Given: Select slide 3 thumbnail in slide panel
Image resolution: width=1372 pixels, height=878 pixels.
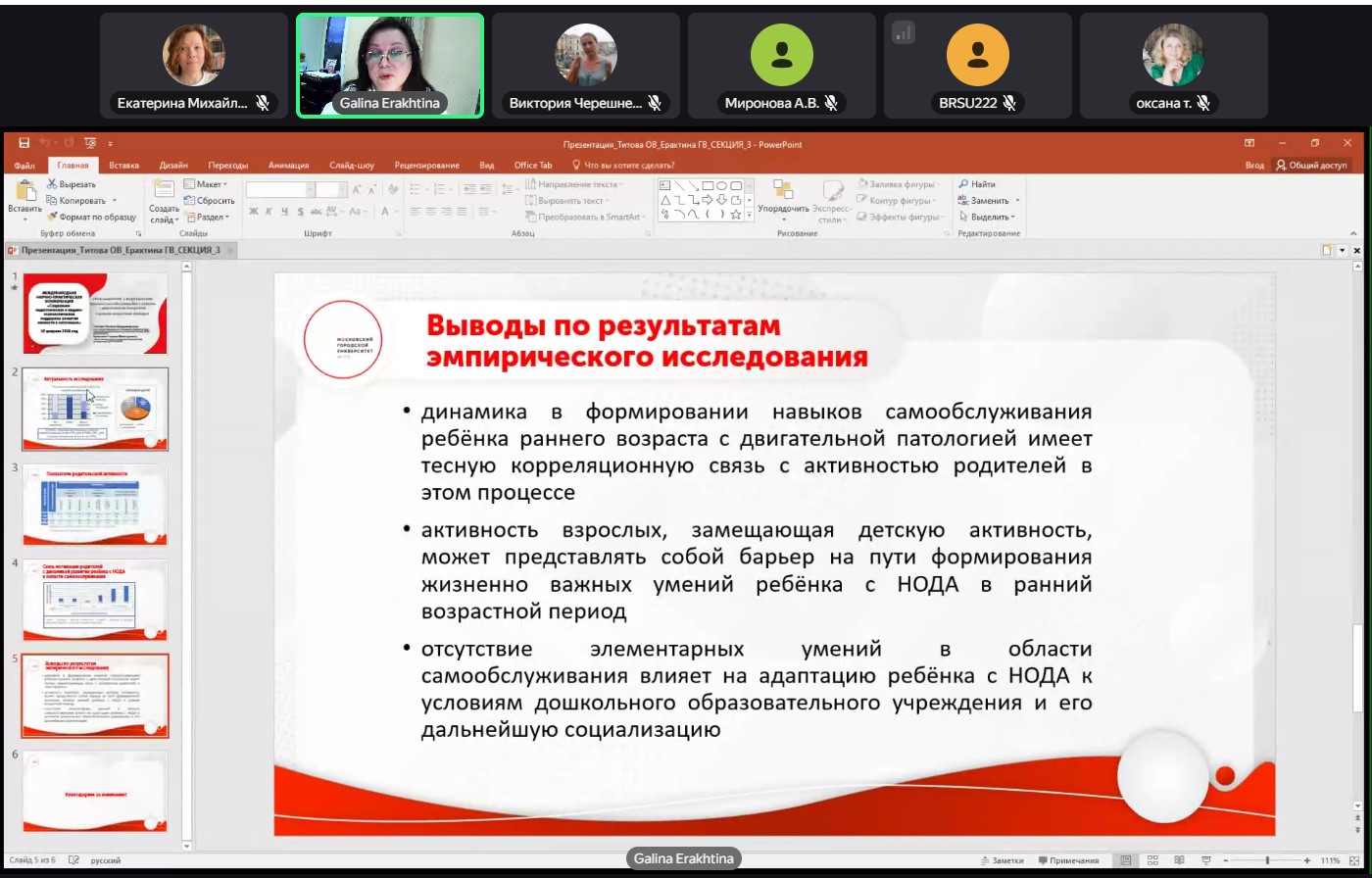Looking at the screenshot, I should [x=95, y=505].
